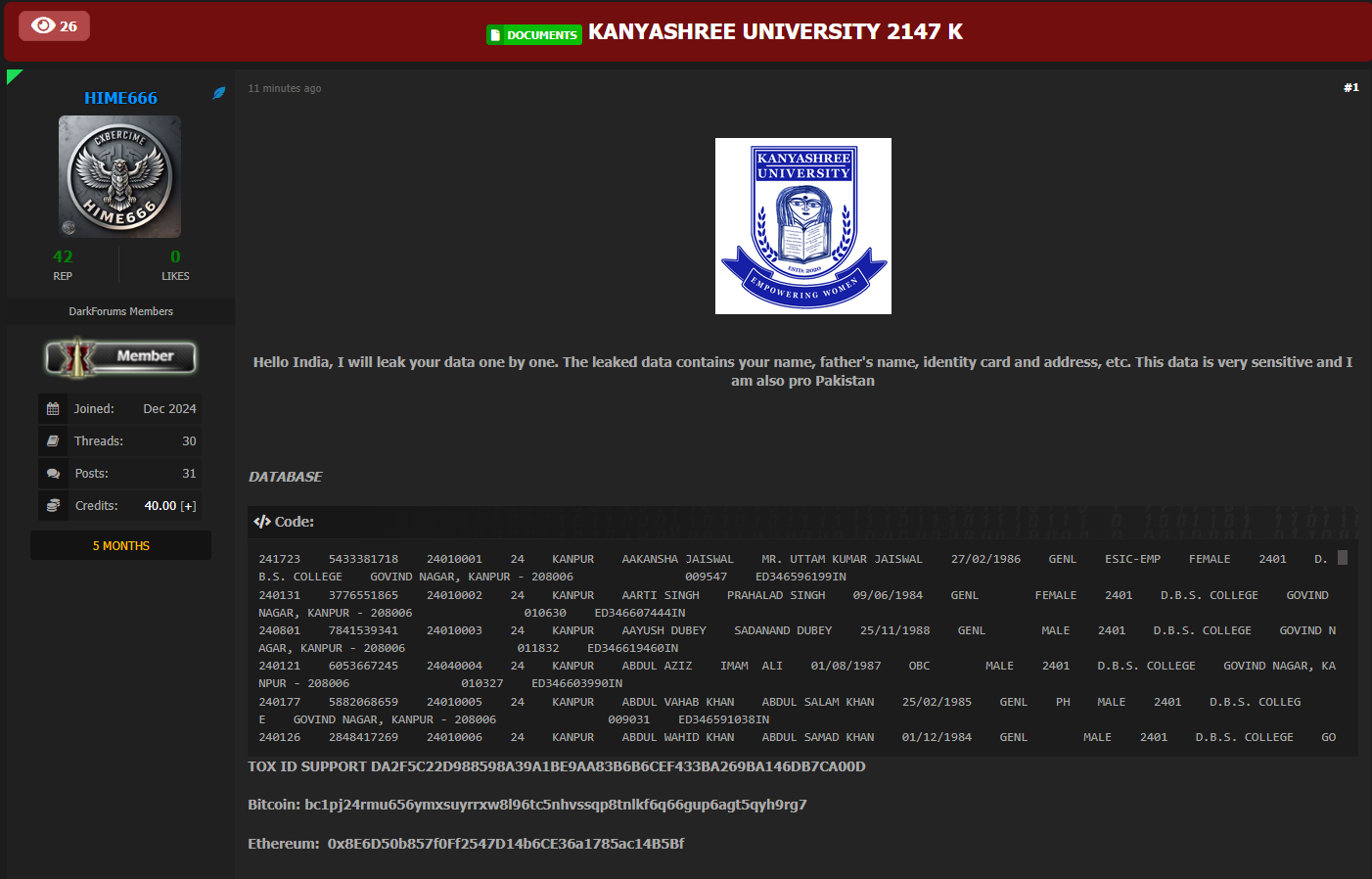Click the code tag icon beside Code:
This screenshot has height=879, width=1372.
point(261,522)
